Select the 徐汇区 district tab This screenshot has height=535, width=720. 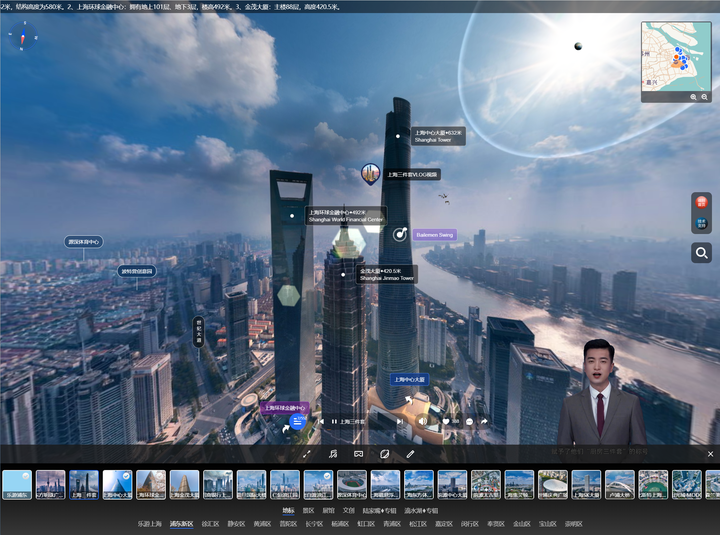210,524
